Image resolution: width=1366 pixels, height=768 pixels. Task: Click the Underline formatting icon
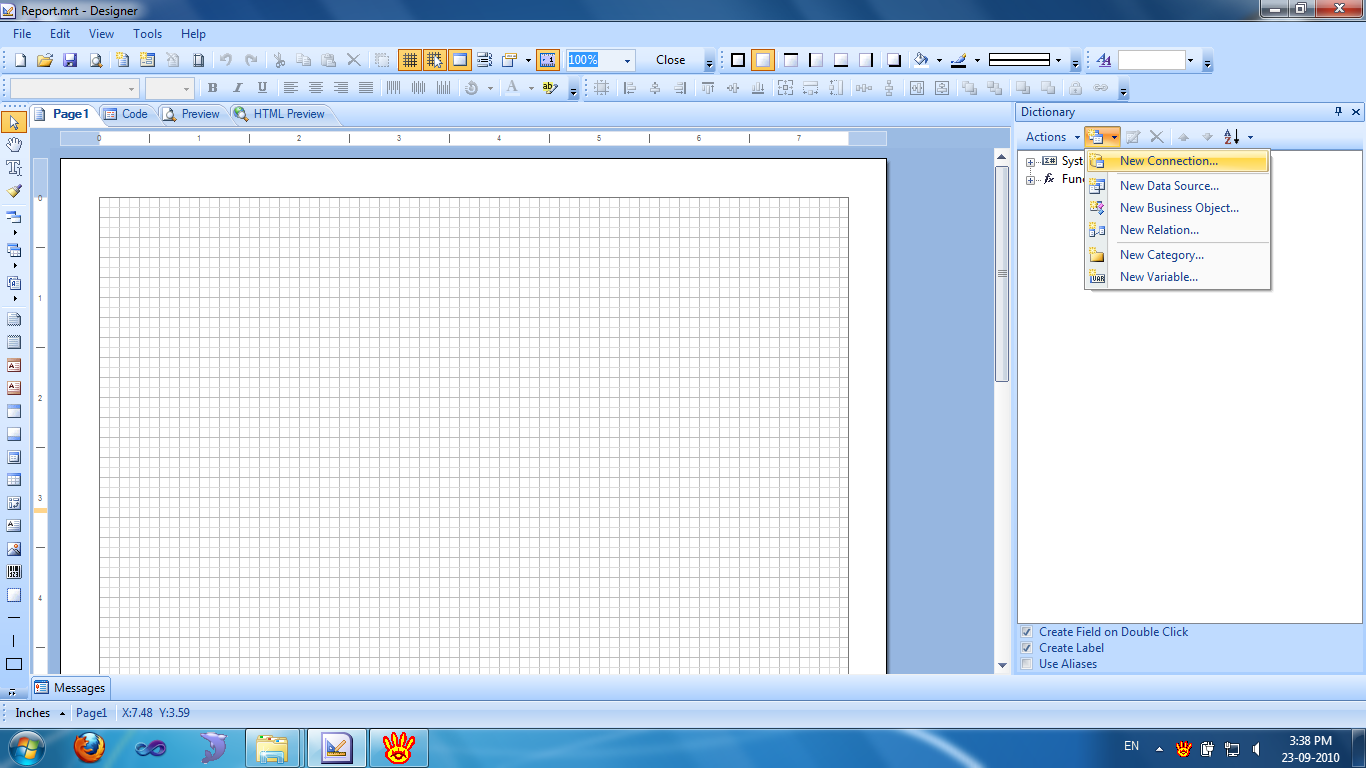pos(262,88)
